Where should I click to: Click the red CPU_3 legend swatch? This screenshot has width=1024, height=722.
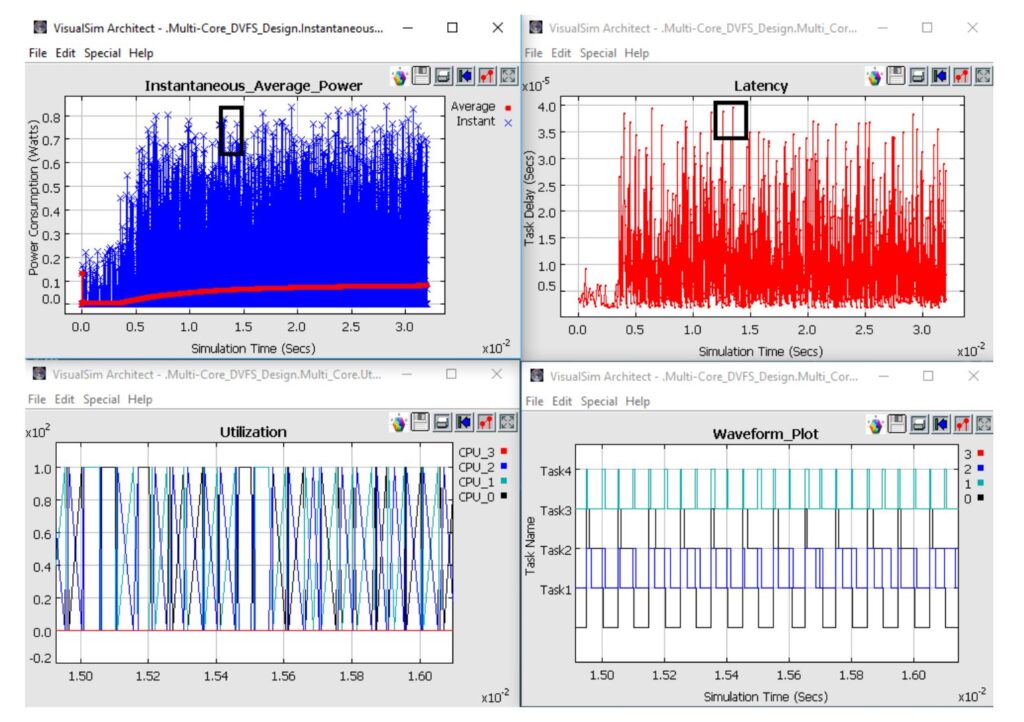[504, 451]
